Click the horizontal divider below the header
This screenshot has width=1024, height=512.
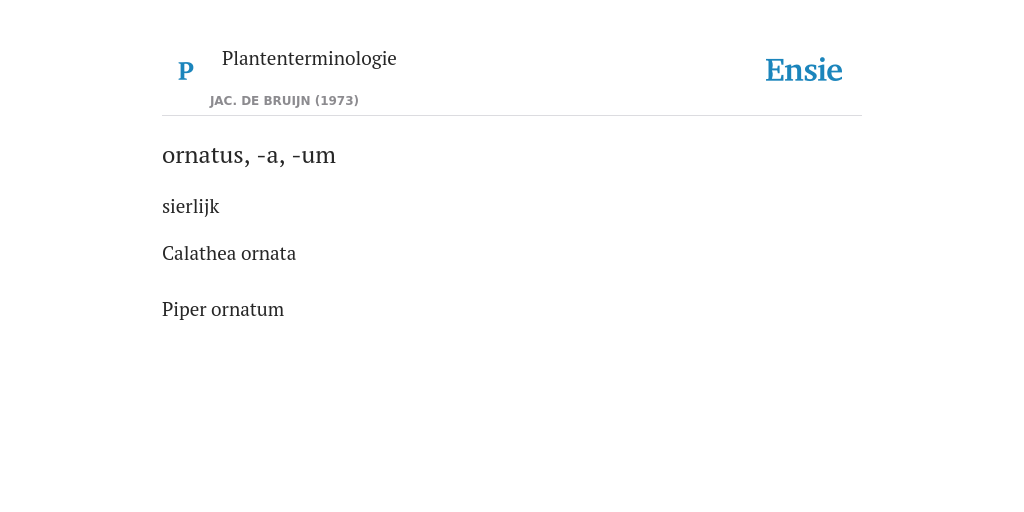(512, 116)
